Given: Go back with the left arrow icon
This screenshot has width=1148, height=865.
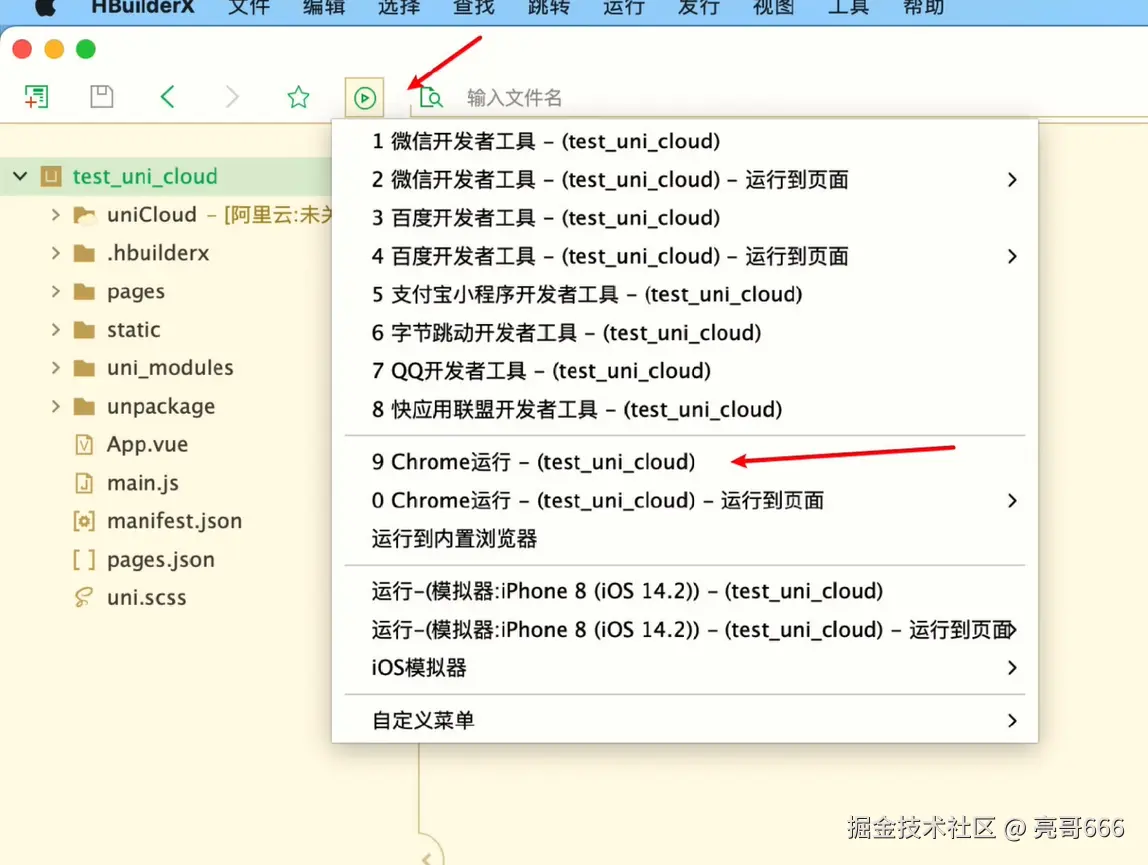Looking at the screenshot, I should 167,97.
